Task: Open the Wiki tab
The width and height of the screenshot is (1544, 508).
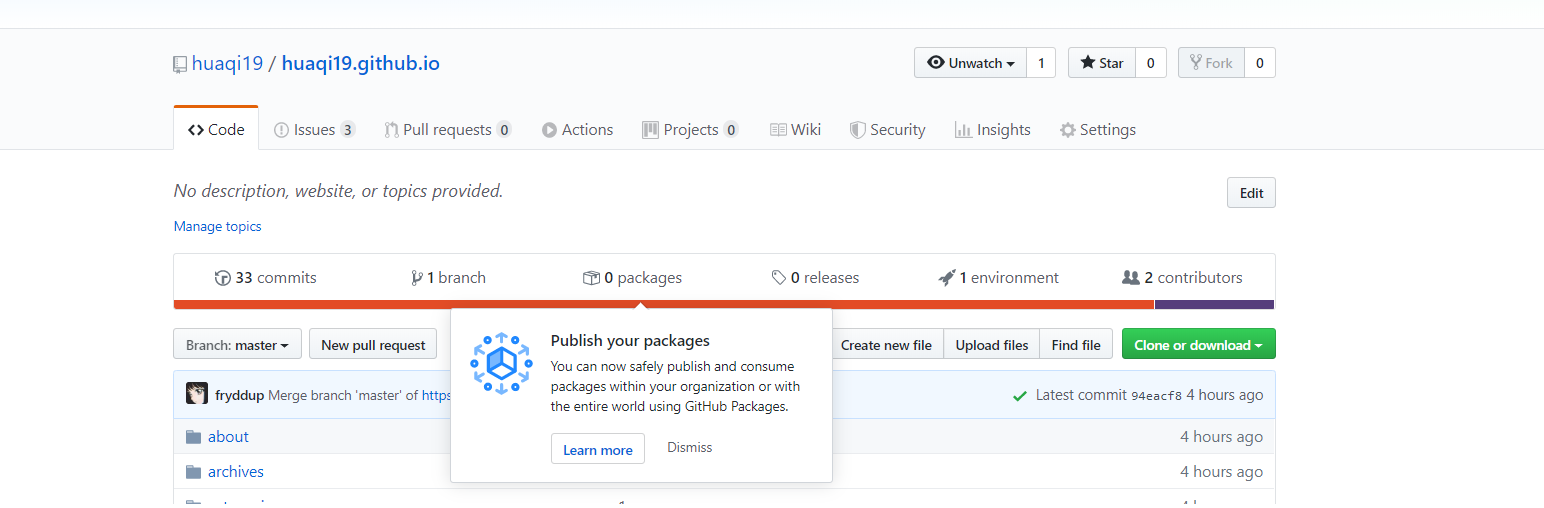Action: pyautogui.click(x=795, y=129)
